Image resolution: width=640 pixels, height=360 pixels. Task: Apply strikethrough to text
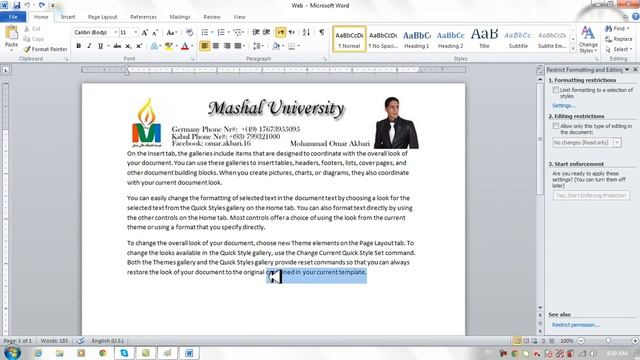(117, 46)
